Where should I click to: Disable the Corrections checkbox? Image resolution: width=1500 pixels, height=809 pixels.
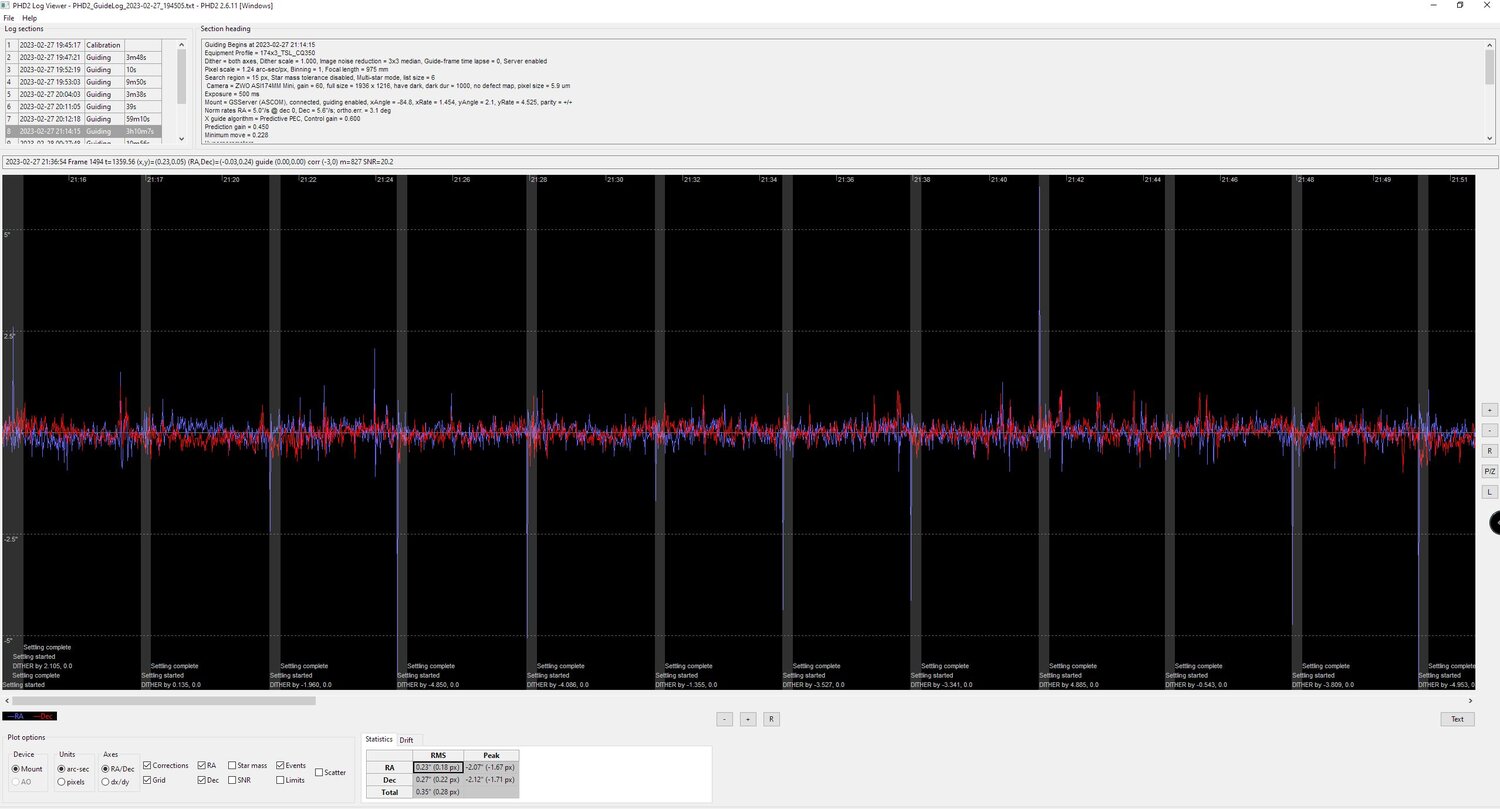pos(146,765)
